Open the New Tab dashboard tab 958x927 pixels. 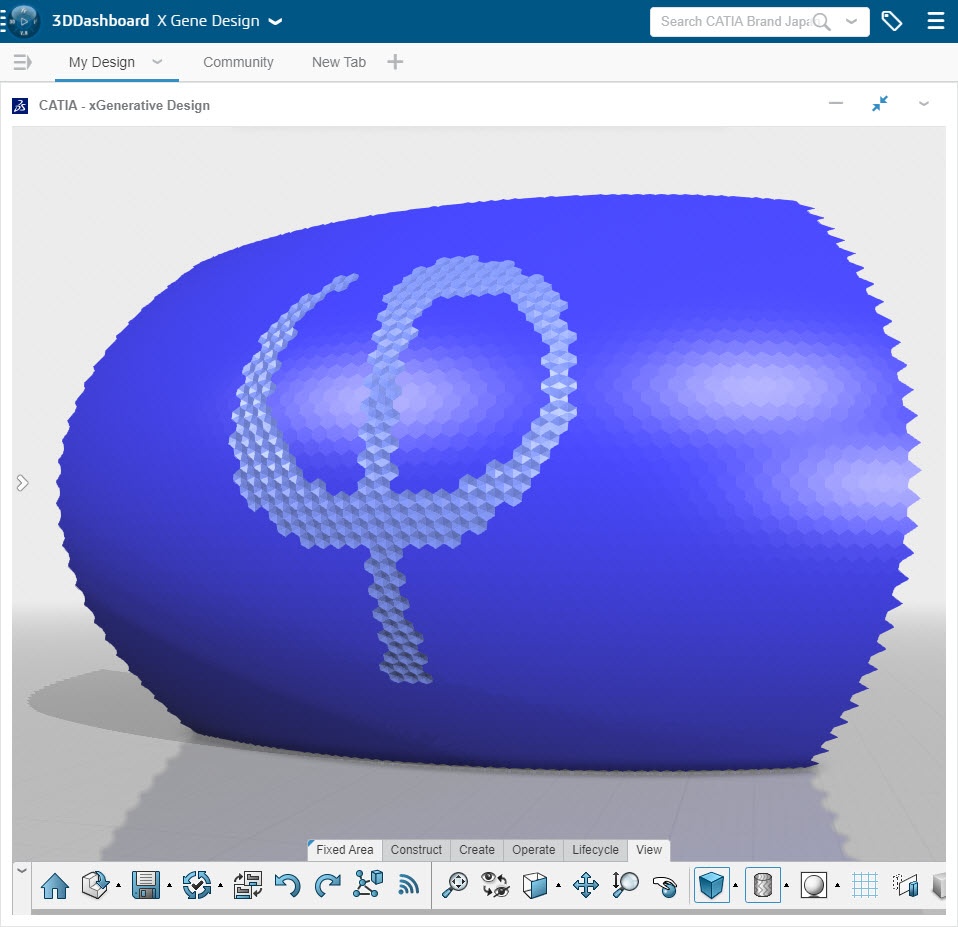point(338,62)
